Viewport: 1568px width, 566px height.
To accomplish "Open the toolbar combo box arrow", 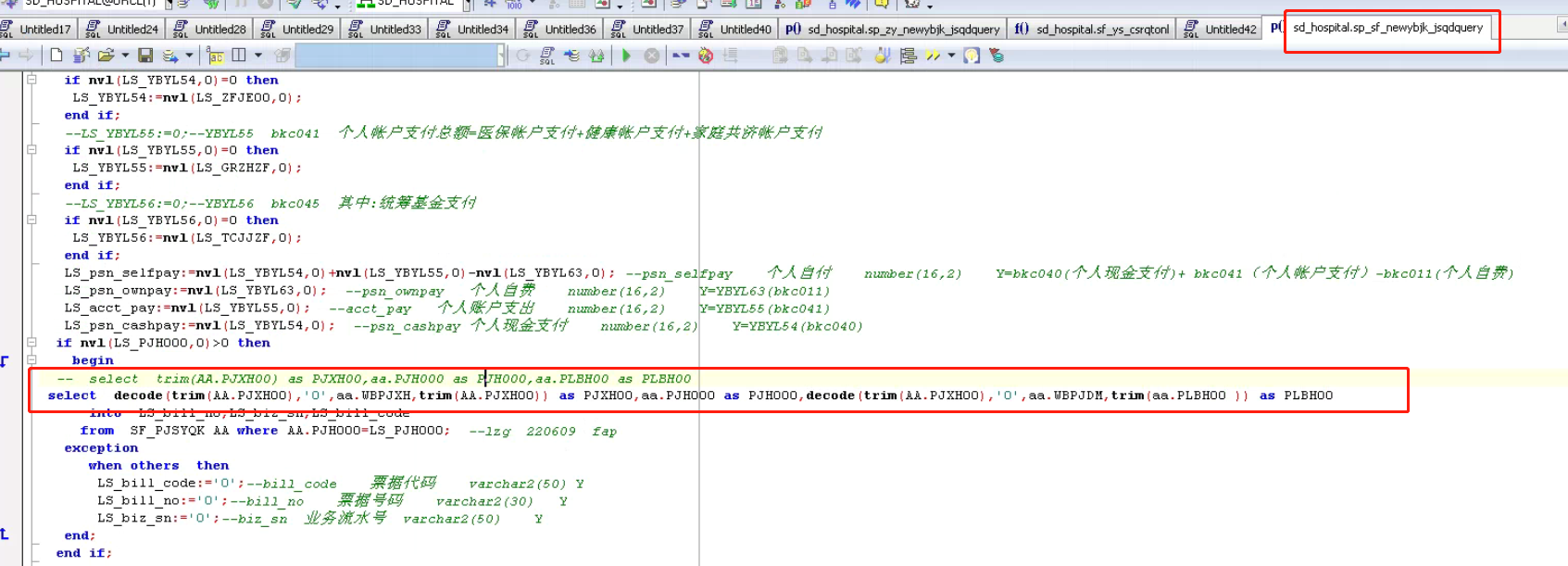I will point(502,56).
